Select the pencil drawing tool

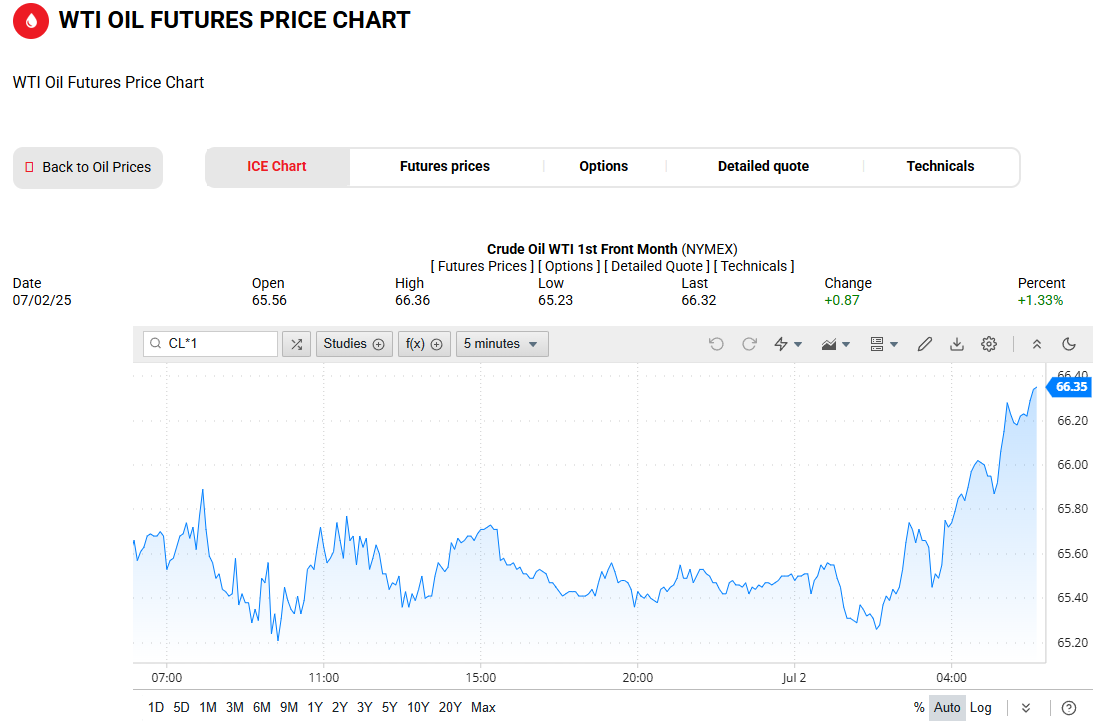pos(925,344)
